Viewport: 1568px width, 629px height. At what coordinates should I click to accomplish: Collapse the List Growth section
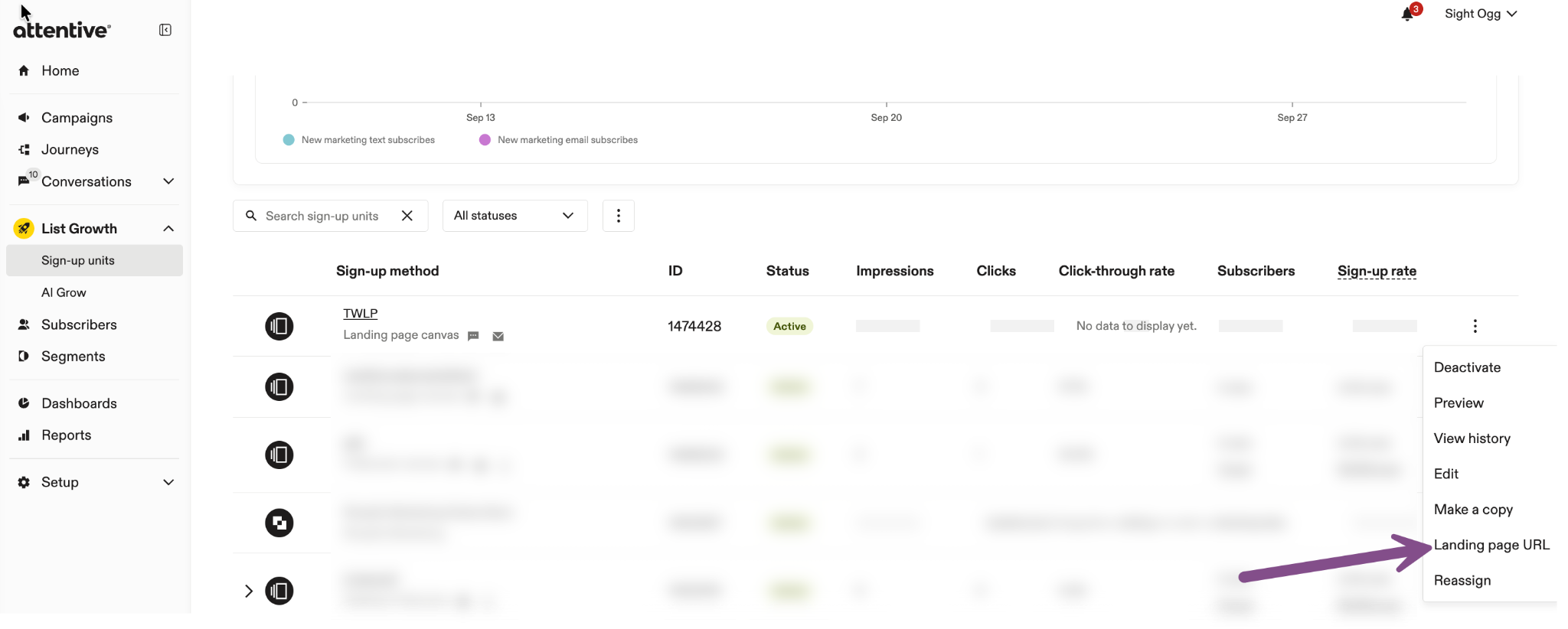pos(169,228)
